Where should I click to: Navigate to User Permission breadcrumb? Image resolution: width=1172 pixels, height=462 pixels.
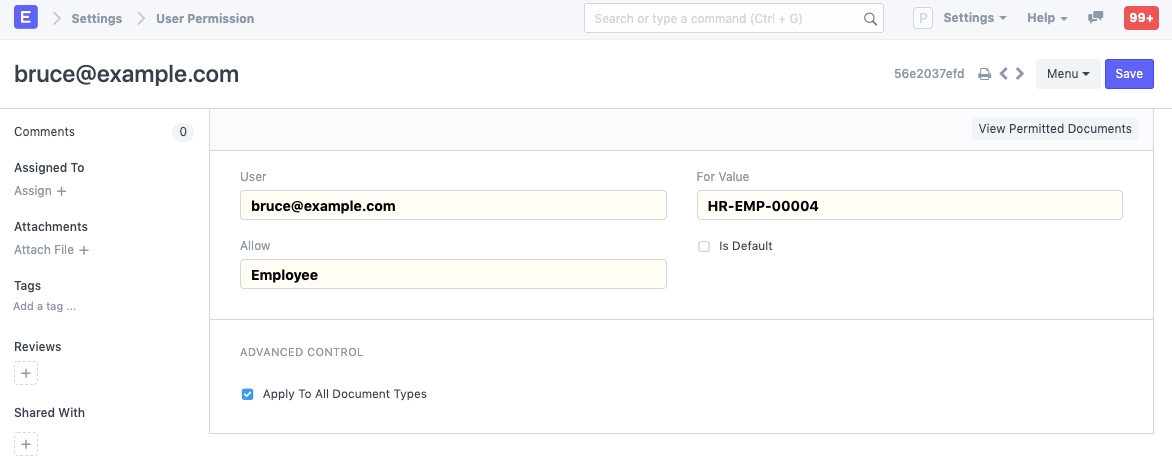pyautogui.click(x=205, y=18)
